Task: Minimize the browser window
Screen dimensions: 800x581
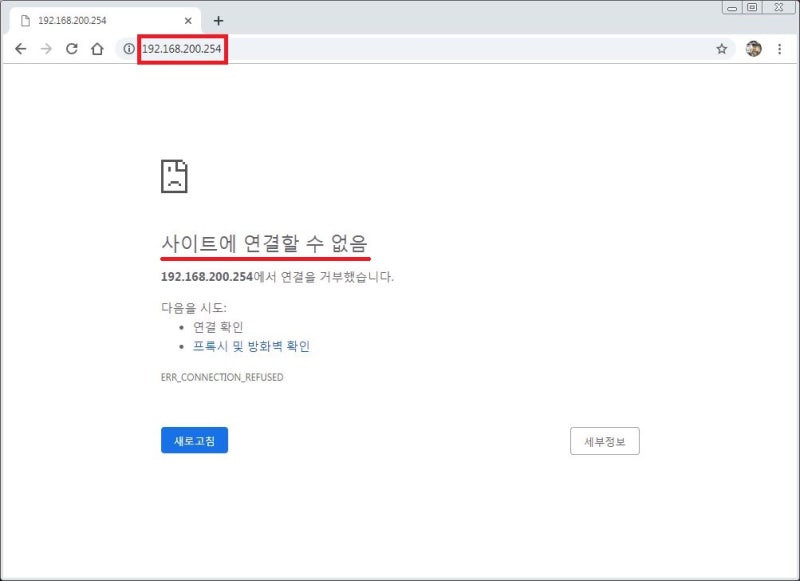Action: 730,7
